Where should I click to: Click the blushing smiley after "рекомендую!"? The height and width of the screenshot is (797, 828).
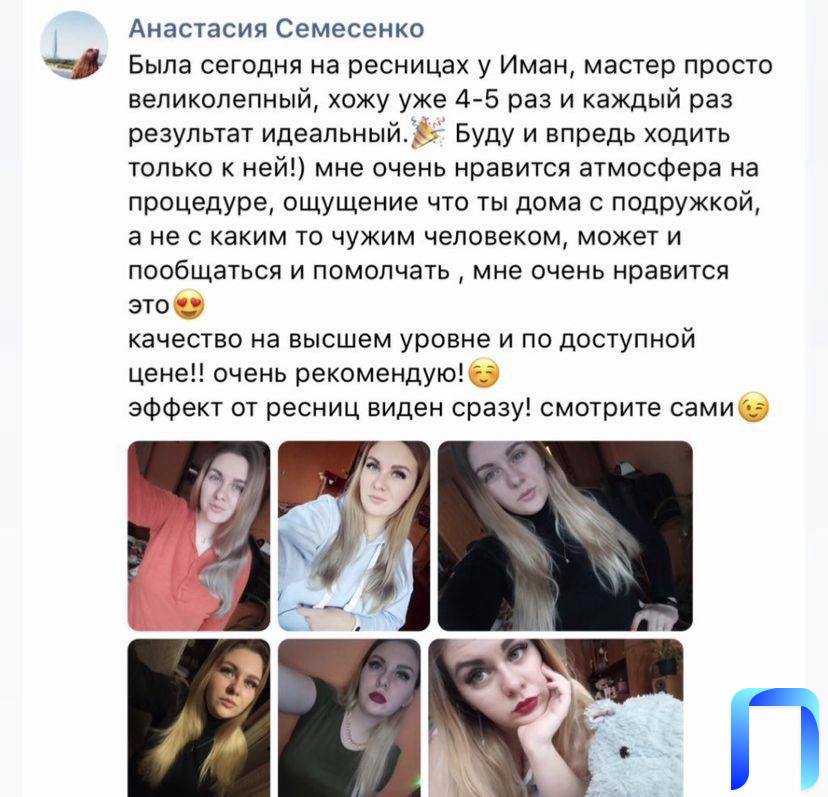point(484,373)
